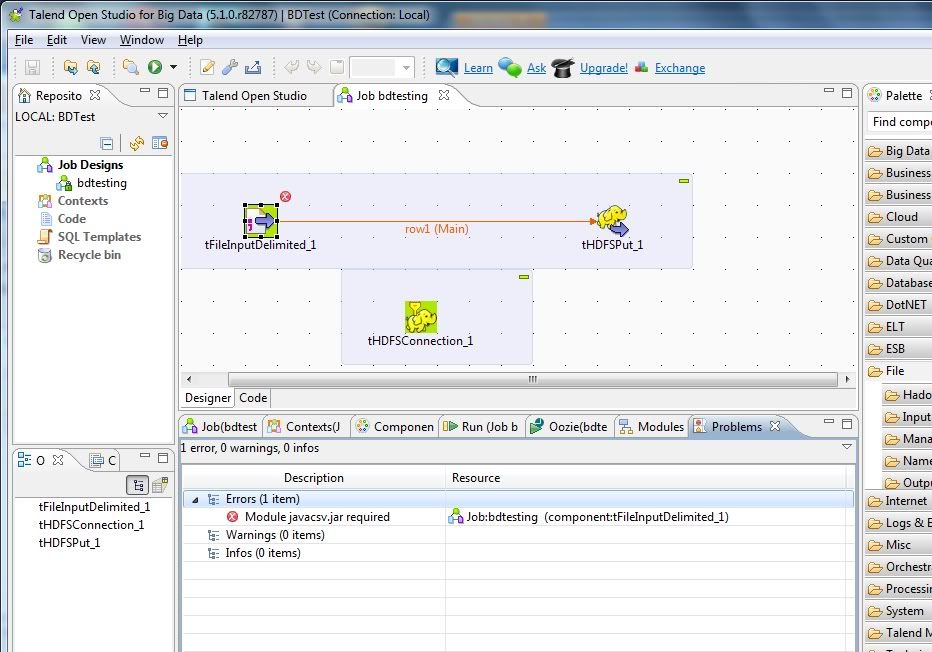Click the wrench settings toolbar icon

[x=229, y=67]
